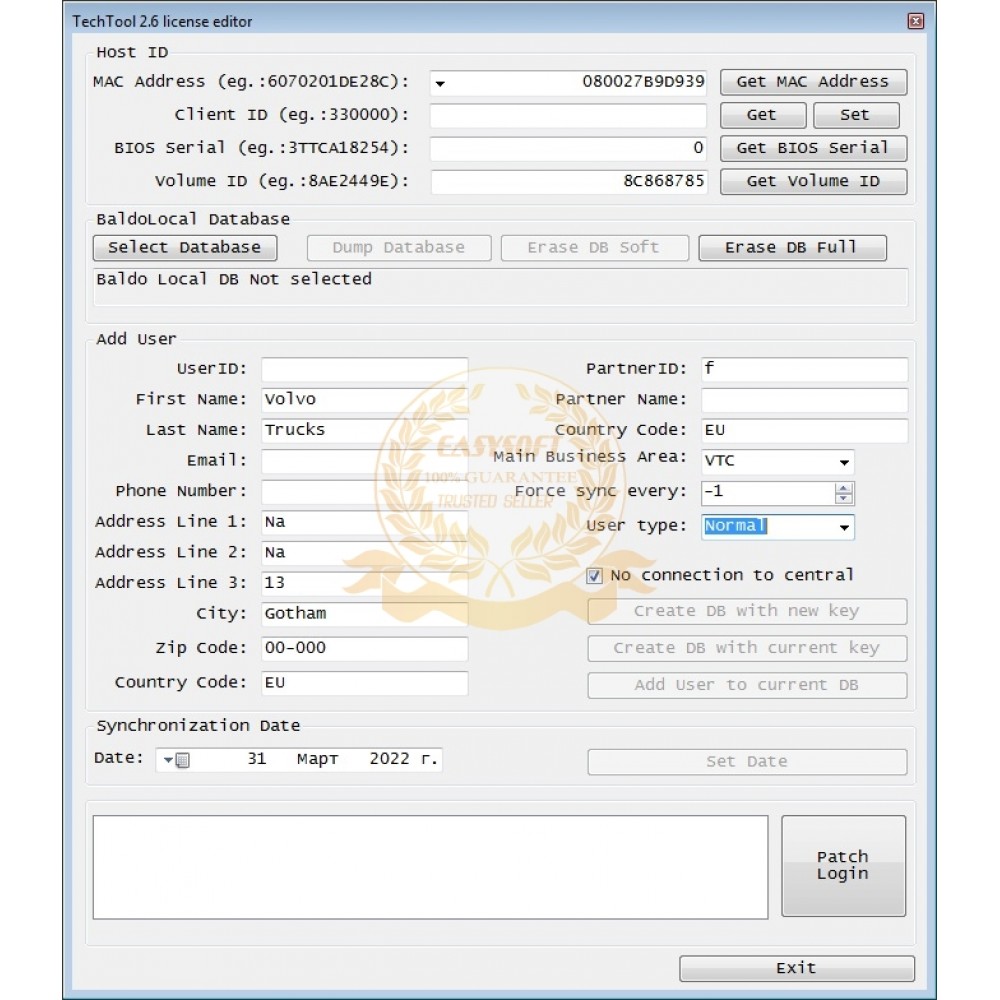This screenshot has width=1000, height=1000.
Task: Click the First Name field containing Volvo
Action: coord(364,400)
